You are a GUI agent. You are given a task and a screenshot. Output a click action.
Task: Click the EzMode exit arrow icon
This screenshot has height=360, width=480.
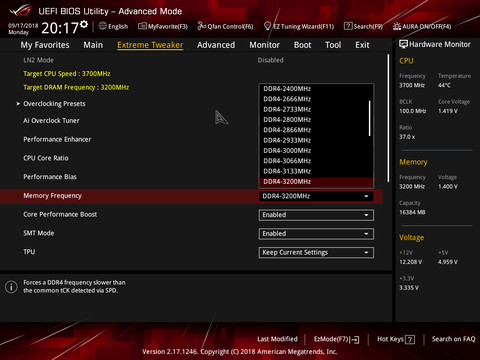(355, 340)
